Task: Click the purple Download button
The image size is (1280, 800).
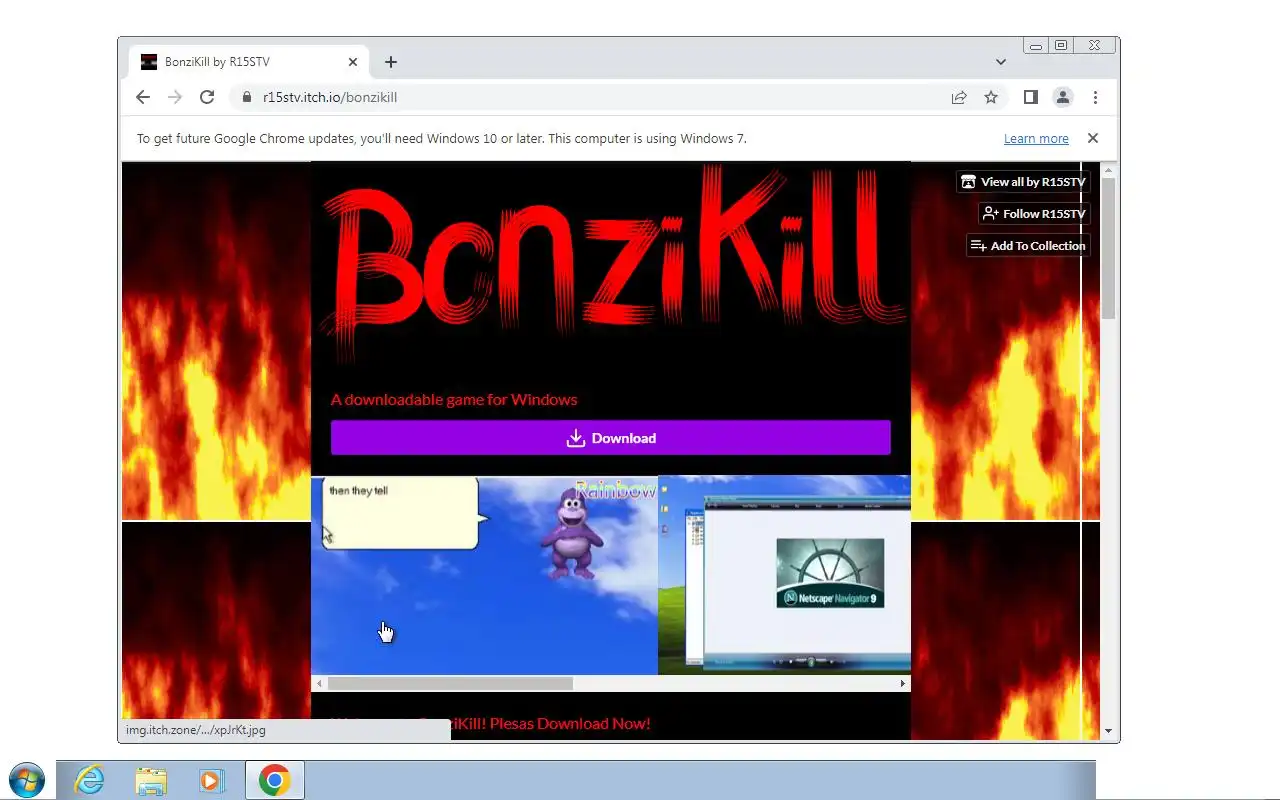Action: pos(611,438)
